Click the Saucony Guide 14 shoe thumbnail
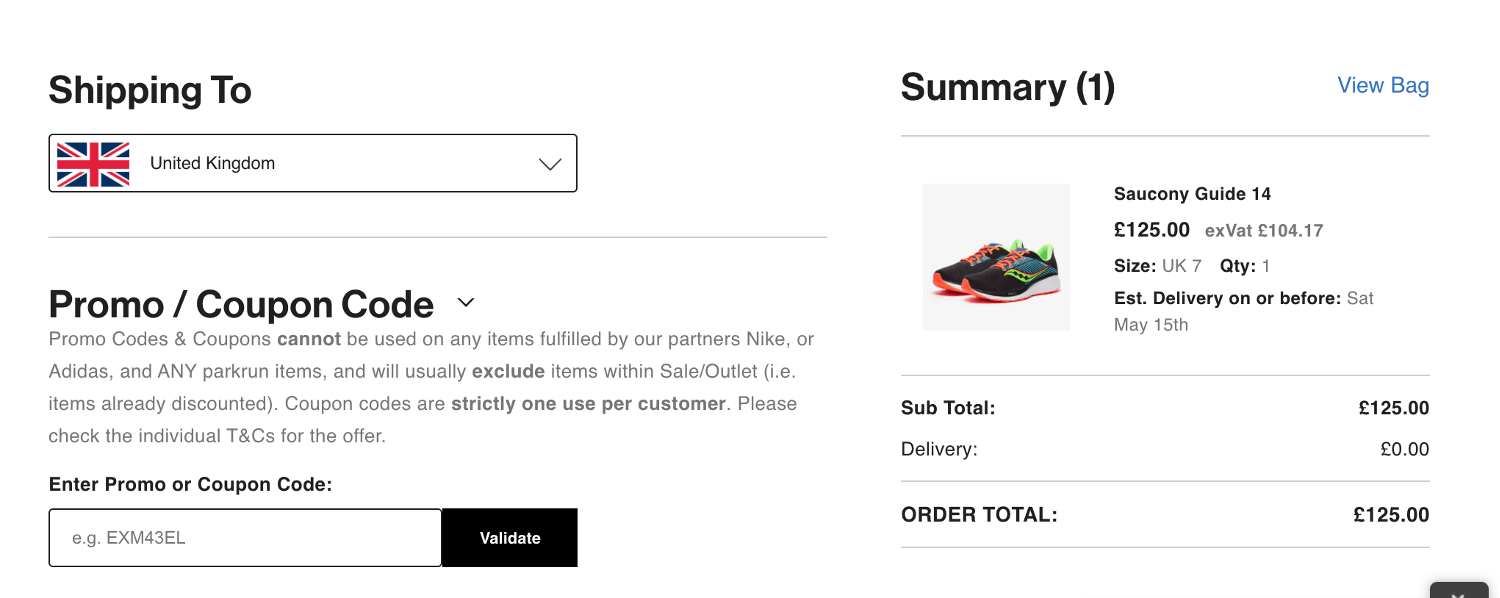 (996, 257)
